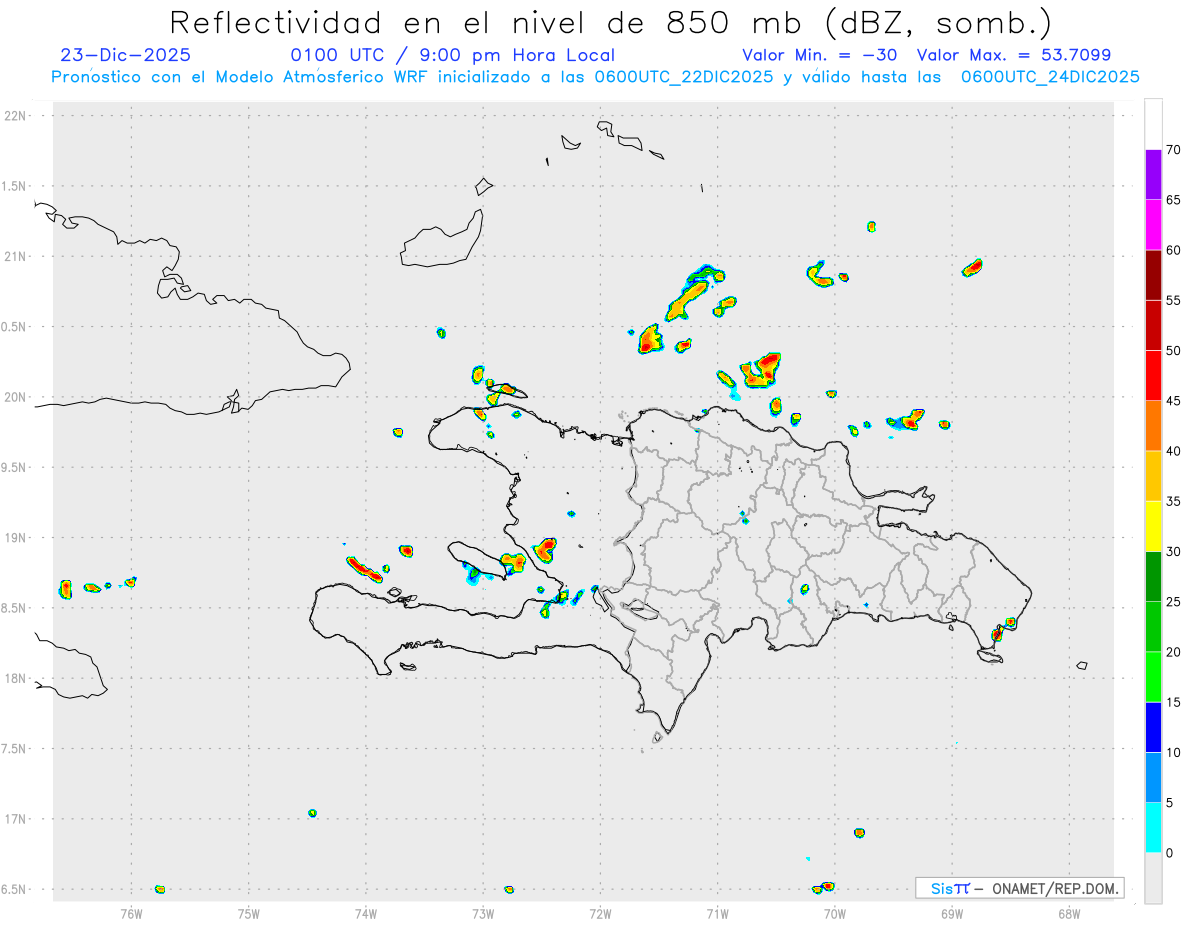Click the '71W' longitude label

[717, 913]
